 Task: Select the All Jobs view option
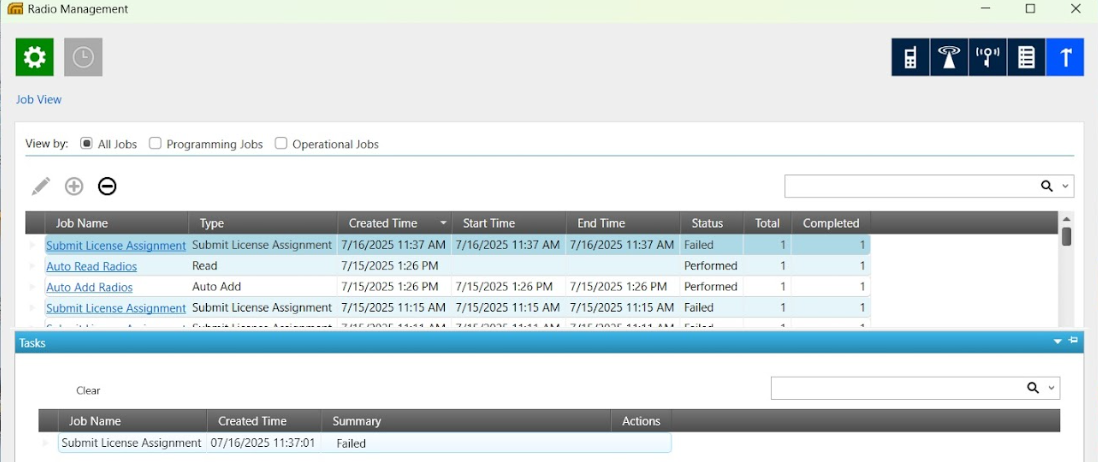coord(86,144)
